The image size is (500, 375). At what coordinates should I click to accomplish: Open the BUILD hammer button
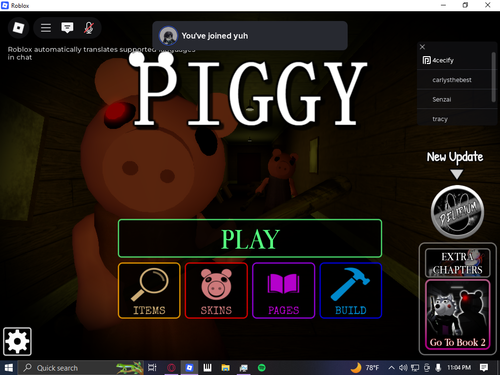351,290
